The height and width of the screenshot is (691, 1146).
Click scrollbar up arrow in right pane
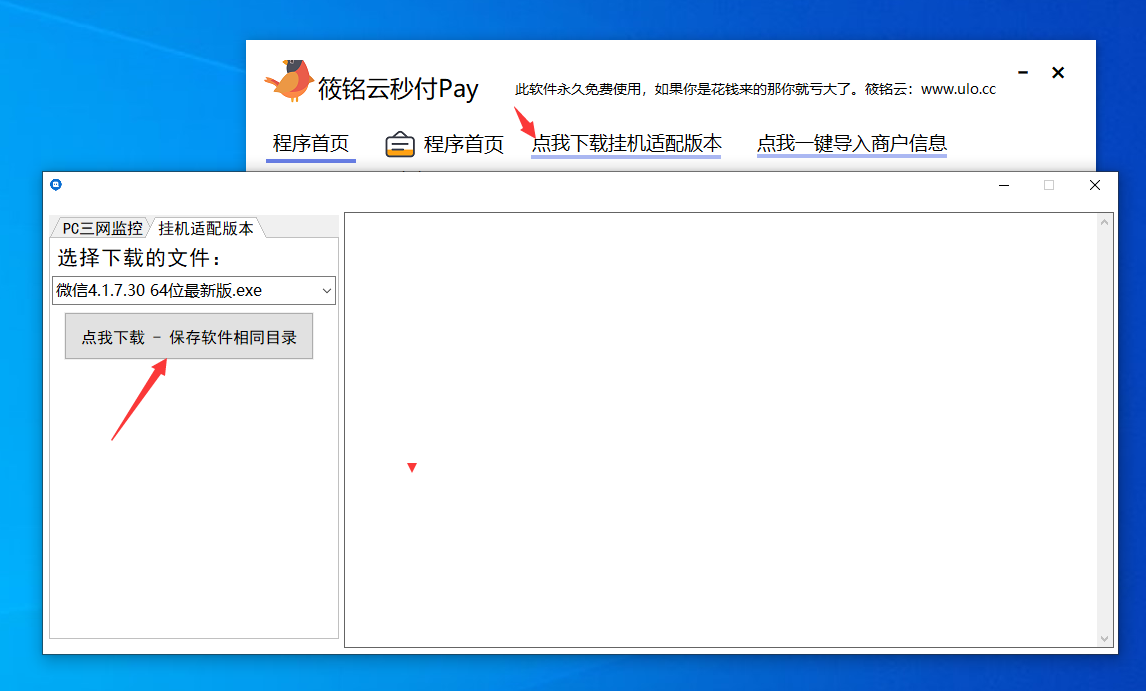(1104, 222)
